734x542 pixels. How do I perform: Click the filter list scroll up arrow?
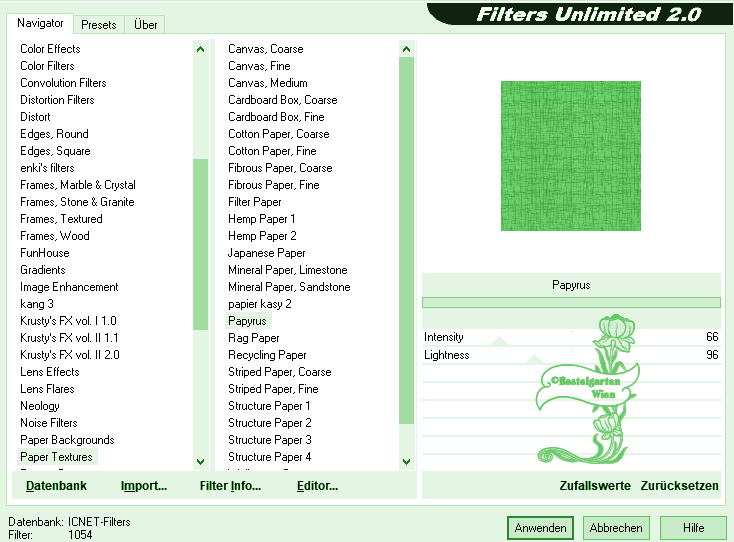coord(406,49)
